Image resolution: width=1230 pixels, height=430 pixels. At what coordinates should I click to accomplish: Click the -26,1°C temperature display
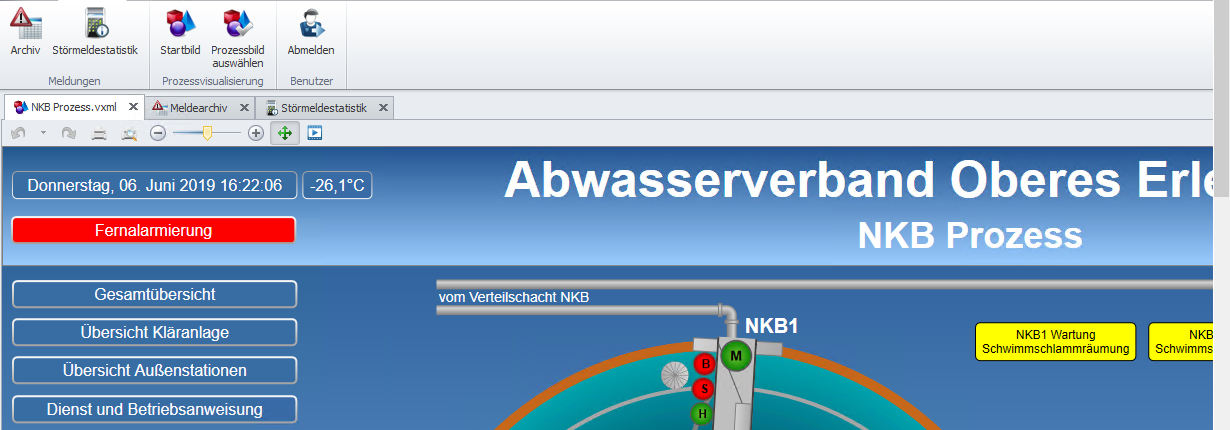click(x=337, y=185)
